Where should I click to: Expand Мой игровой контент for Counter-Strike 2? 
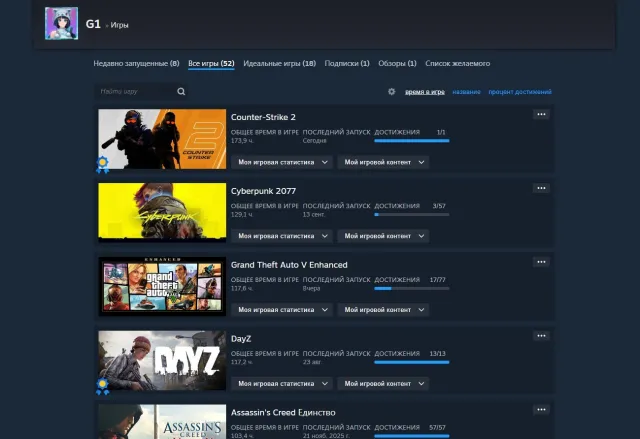383,162
